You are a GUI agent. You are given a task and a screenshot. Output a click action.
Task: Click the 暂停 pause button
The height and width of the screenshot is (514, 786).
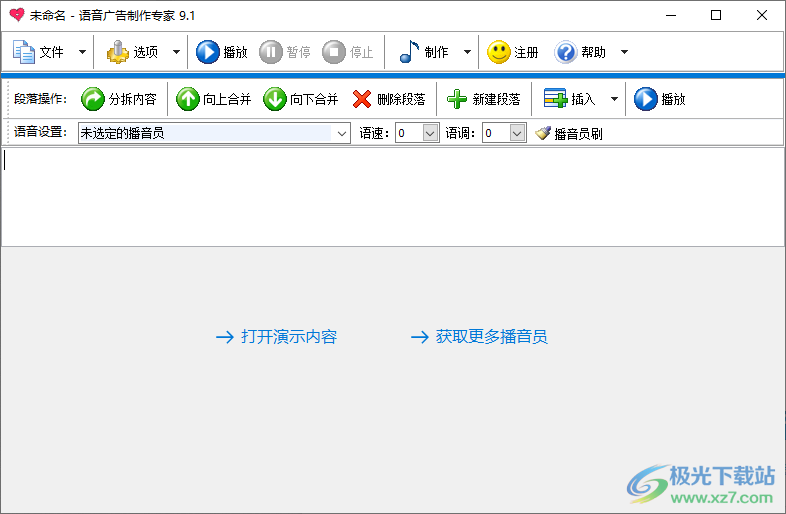point(285,52)
